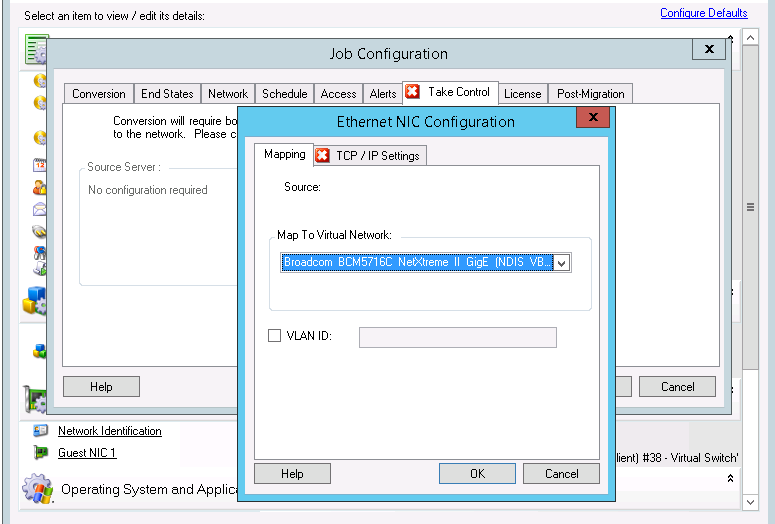
Task: Click the scroll down arrow of details list
Action: tap(750, 502)
